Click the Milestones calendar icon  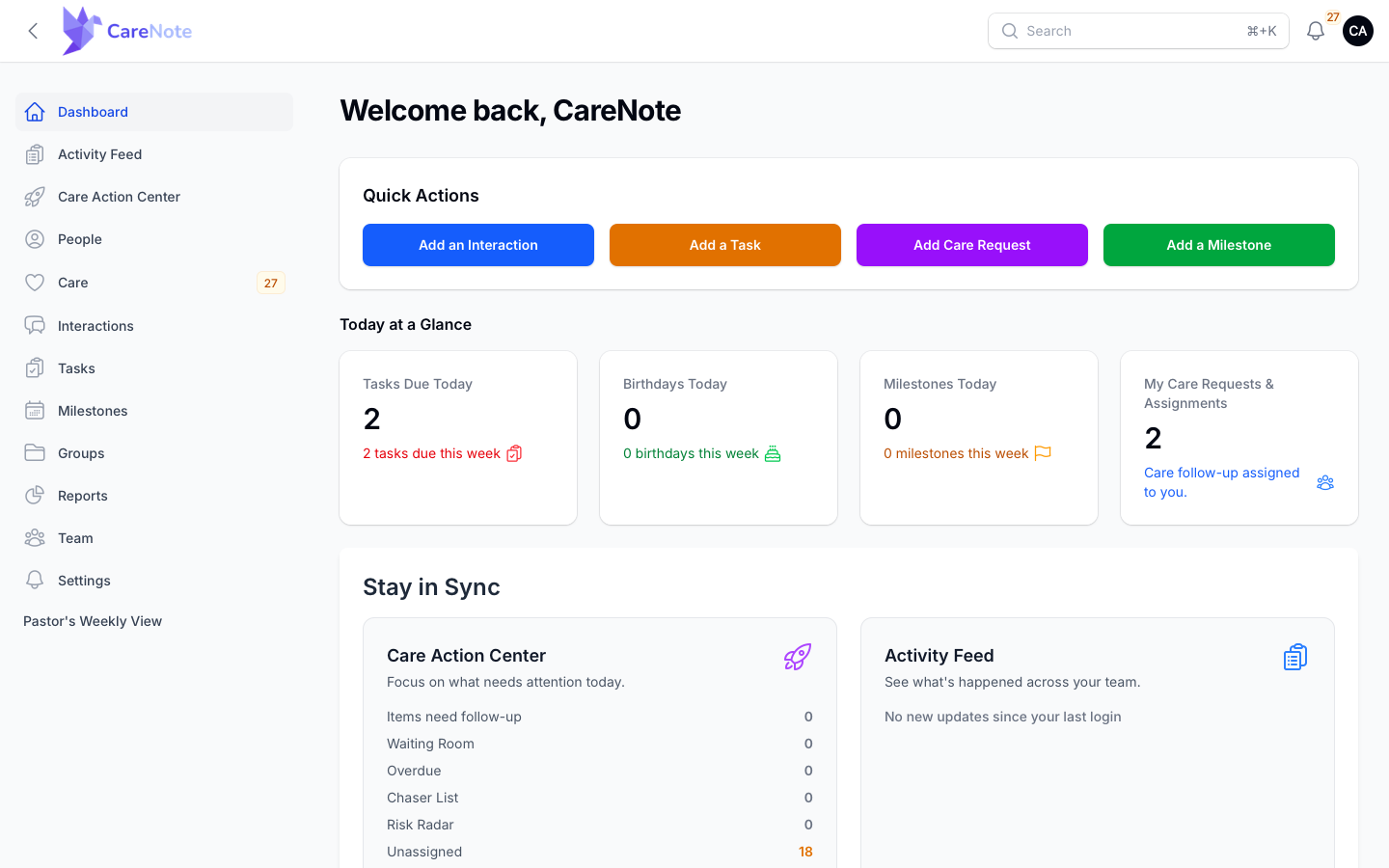[35, 411]
